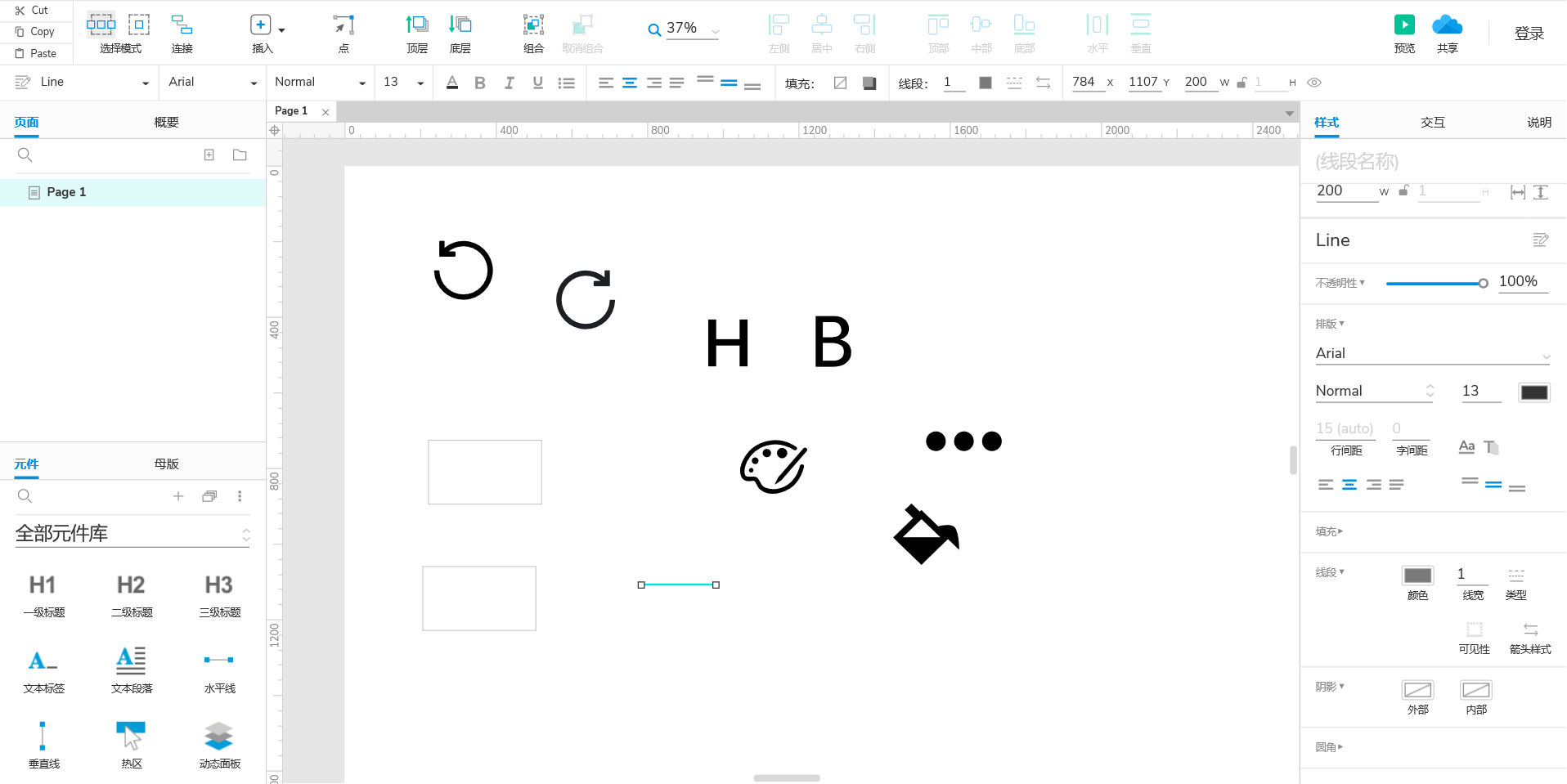The image size is (1567, 784).
Task: Select the 动态面板 dynamic panel widget
Action: point(219,746)
